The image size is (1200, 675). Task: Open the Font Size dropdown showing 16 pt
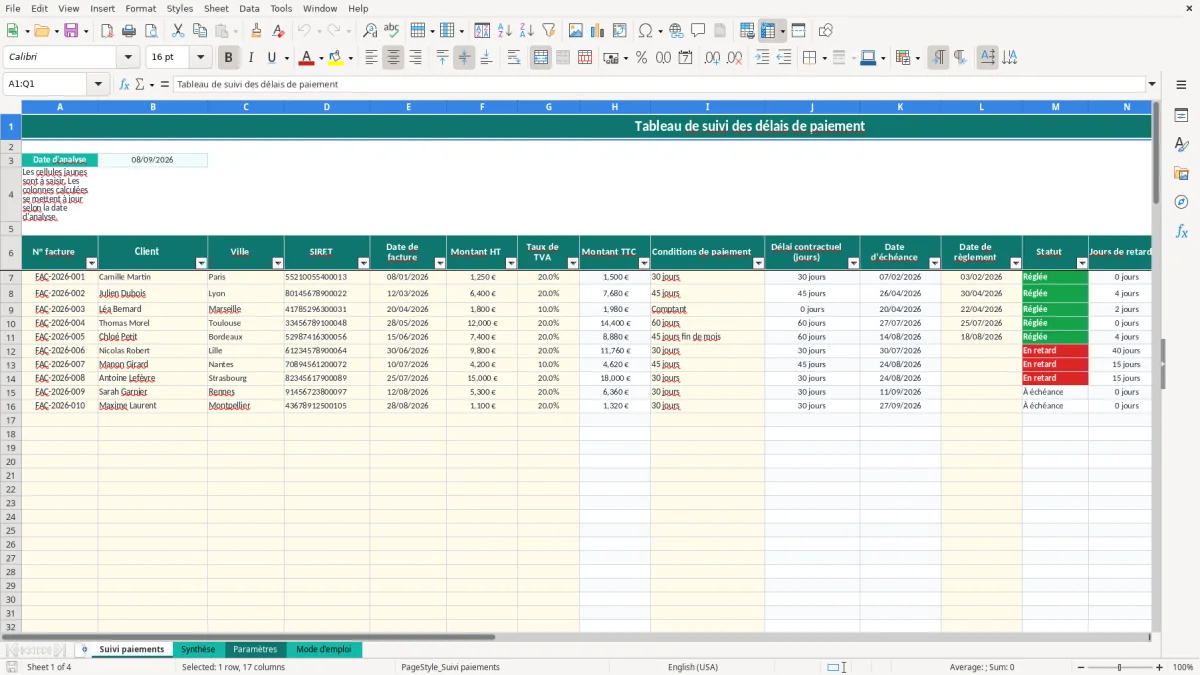pos(200,58)
